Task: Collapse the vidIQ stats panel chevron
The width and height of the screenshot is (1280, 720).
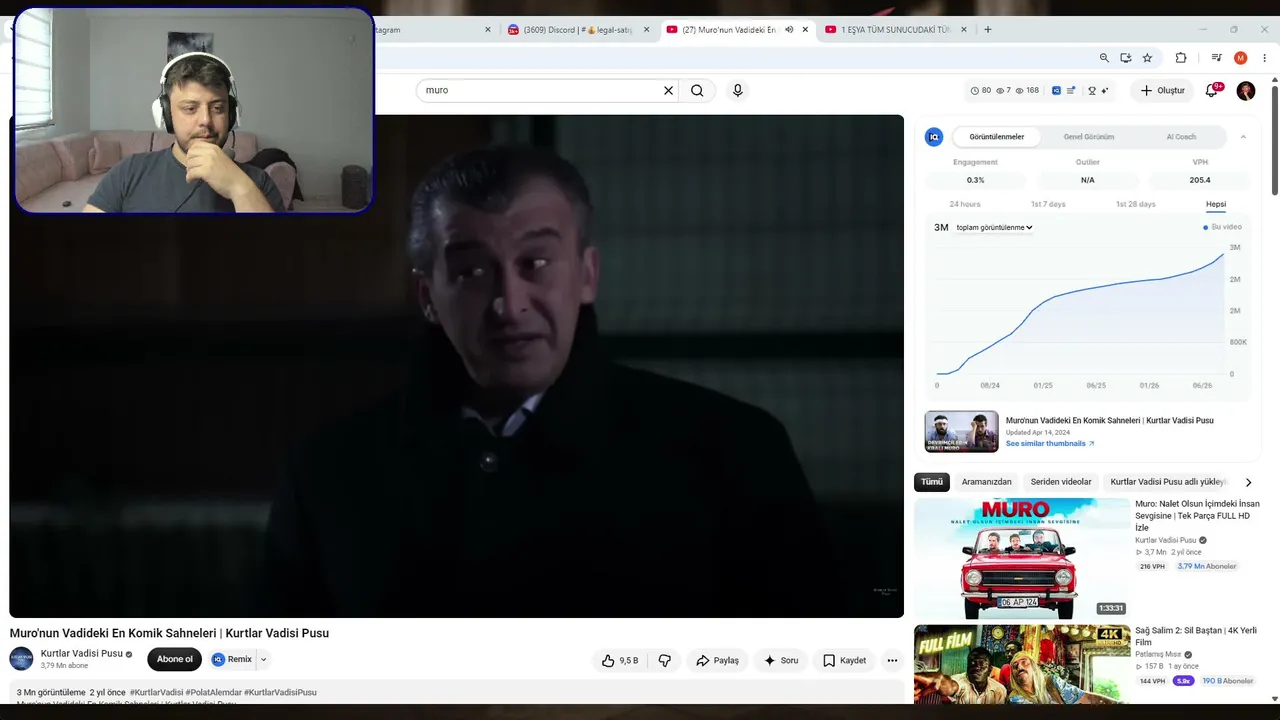Action: [x=1243, y=137]
